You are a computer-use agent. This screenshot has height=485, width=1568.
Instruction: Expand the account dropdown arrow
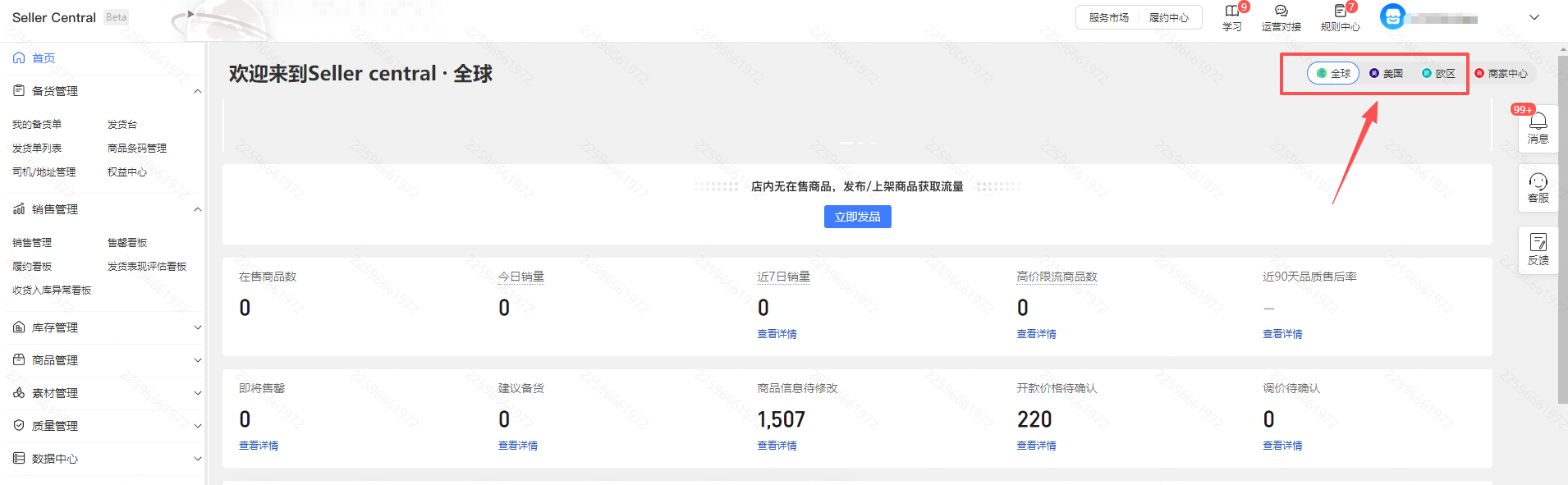[1534, 17]
